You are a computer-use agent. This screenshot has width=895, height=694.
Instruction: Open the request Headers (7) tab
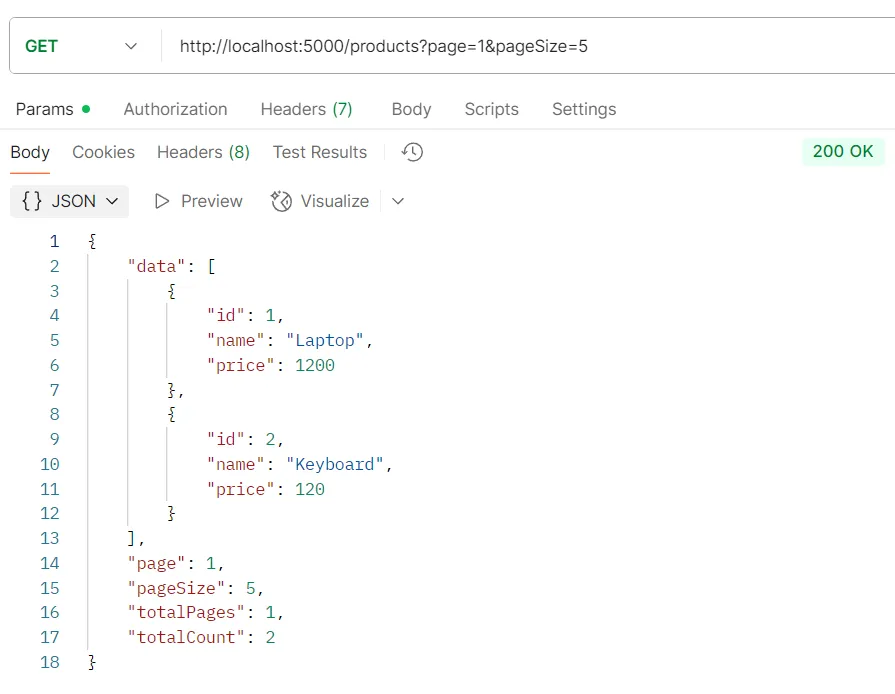point(306,109)
